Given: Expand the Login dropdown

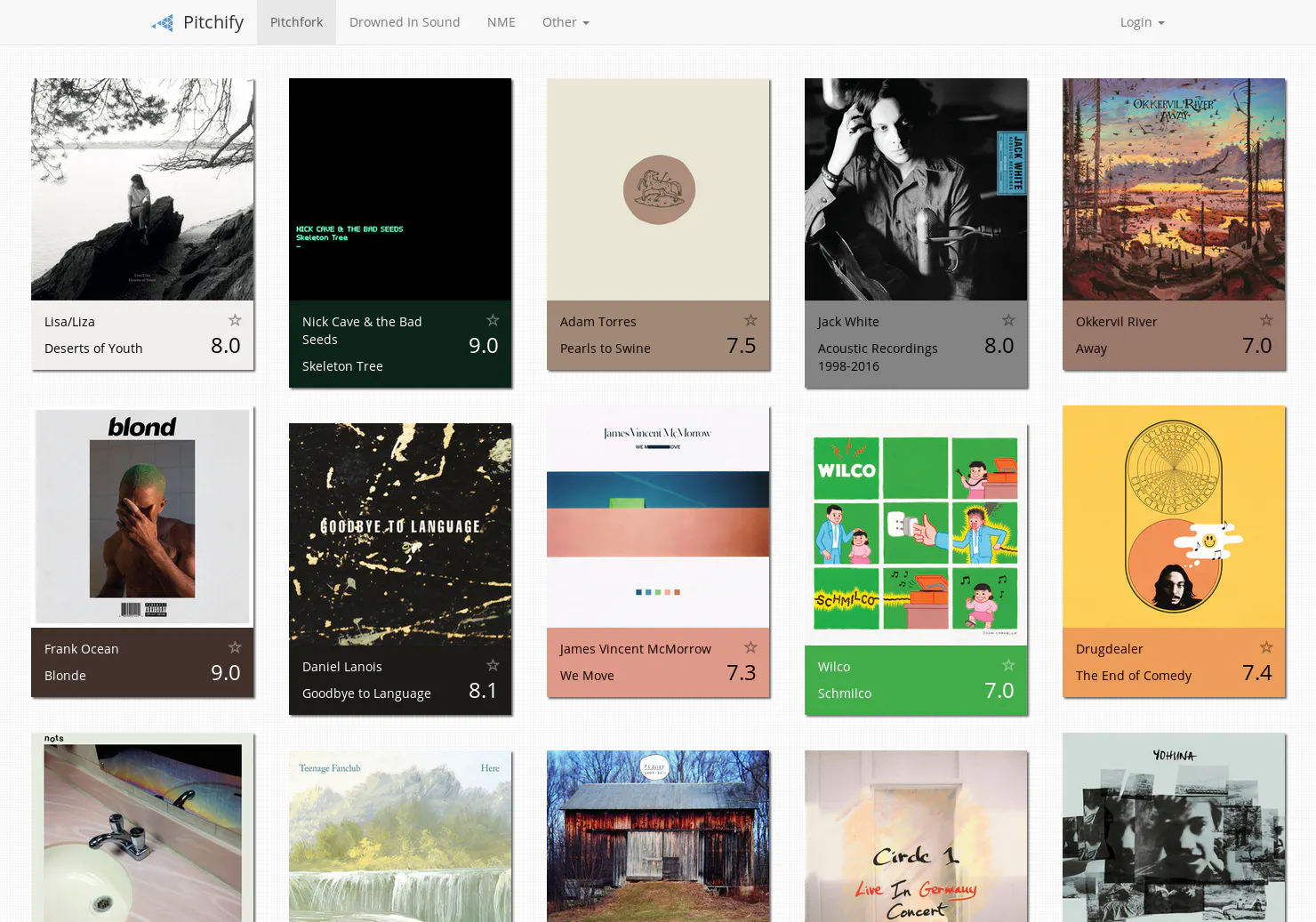Looking at the screenshot, I should tap(1142, 22).
